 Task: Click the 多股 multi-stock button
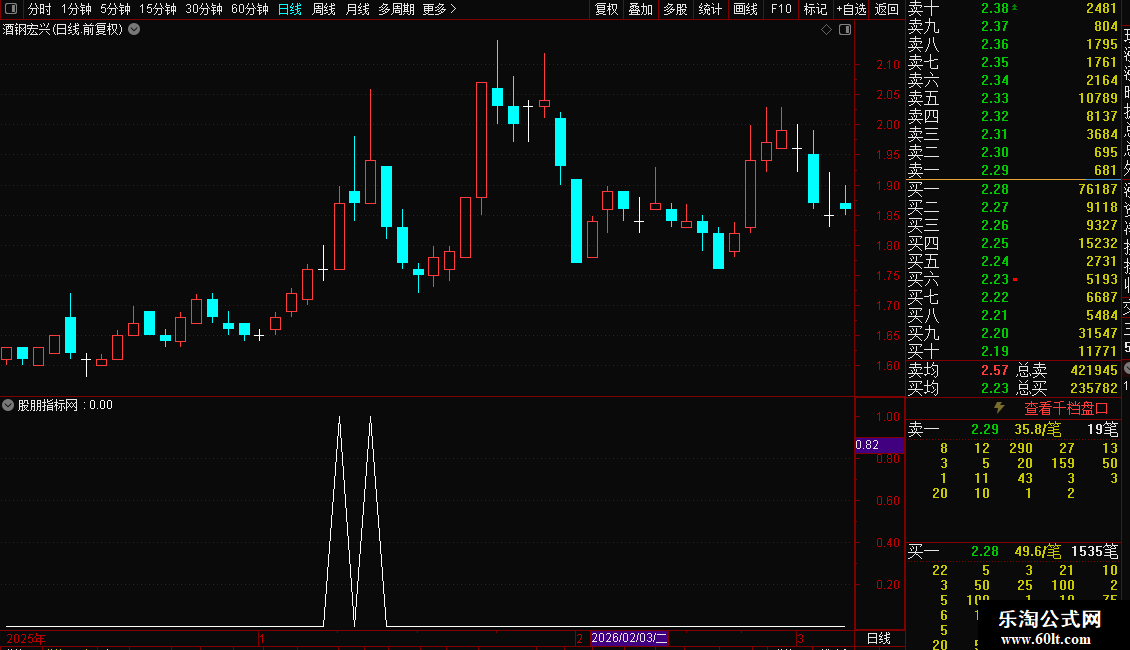point(675,9)
